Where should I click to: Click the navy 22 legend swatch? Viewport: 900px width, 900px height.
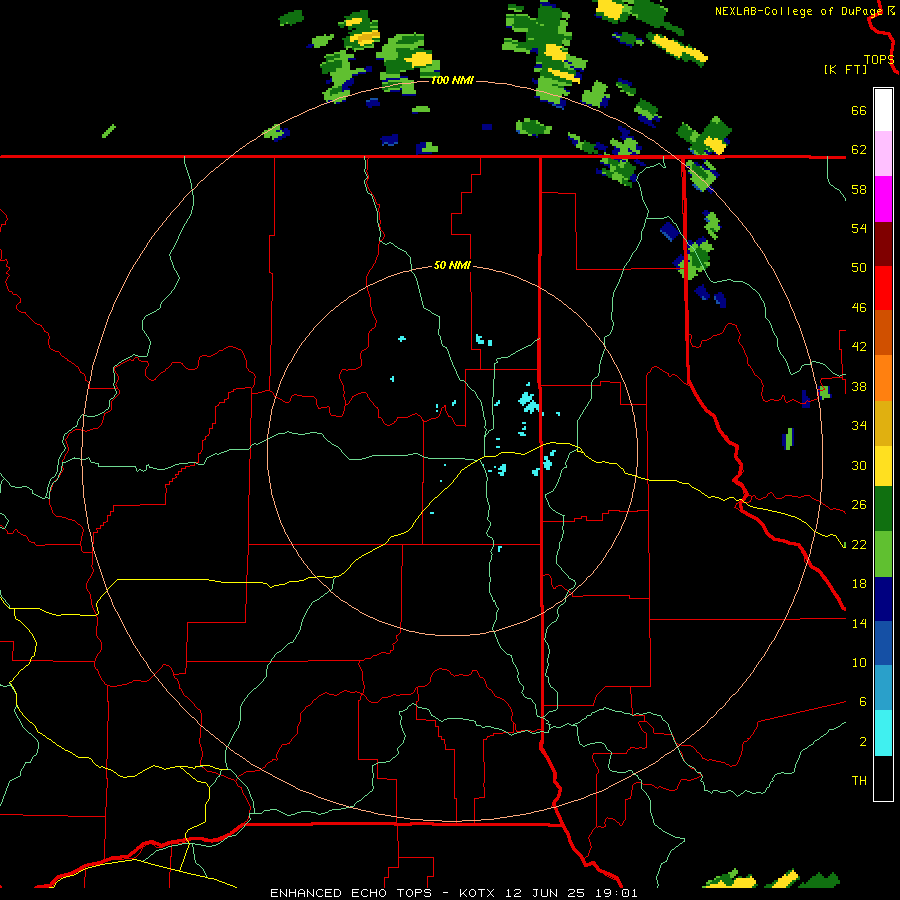coord(883,599)
